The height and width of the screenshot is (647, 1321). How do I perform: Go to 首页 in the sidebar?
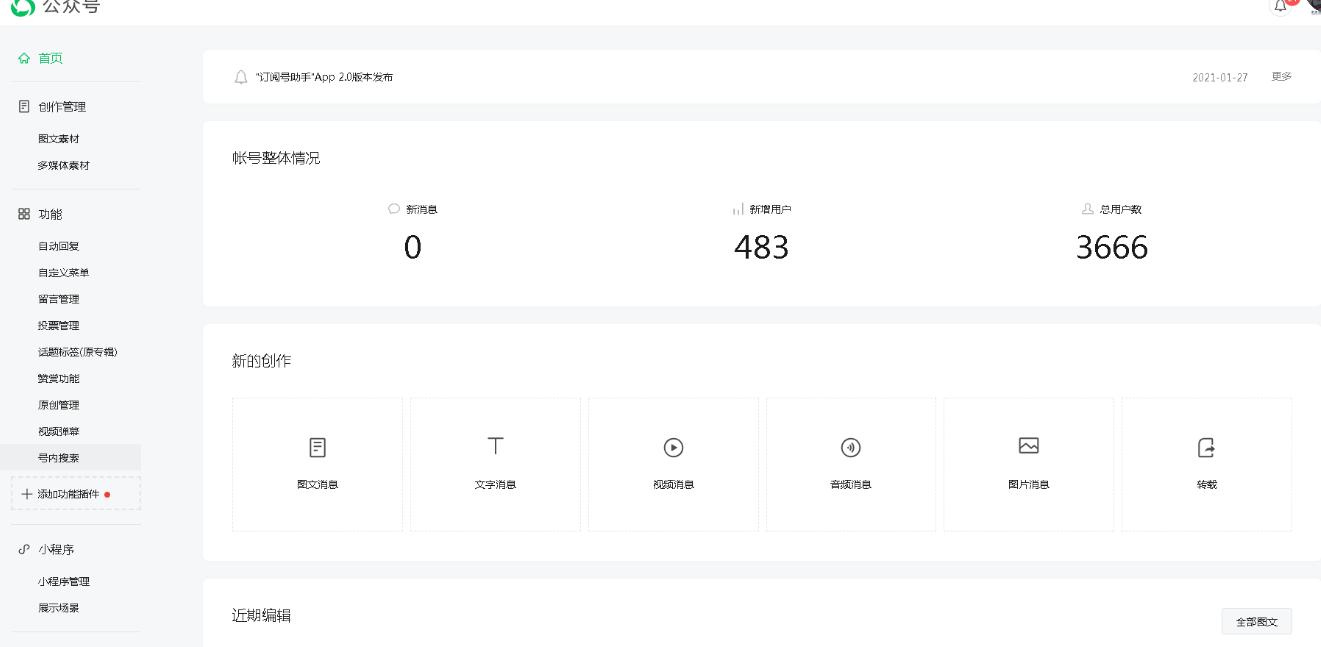[x=50, y=59]
